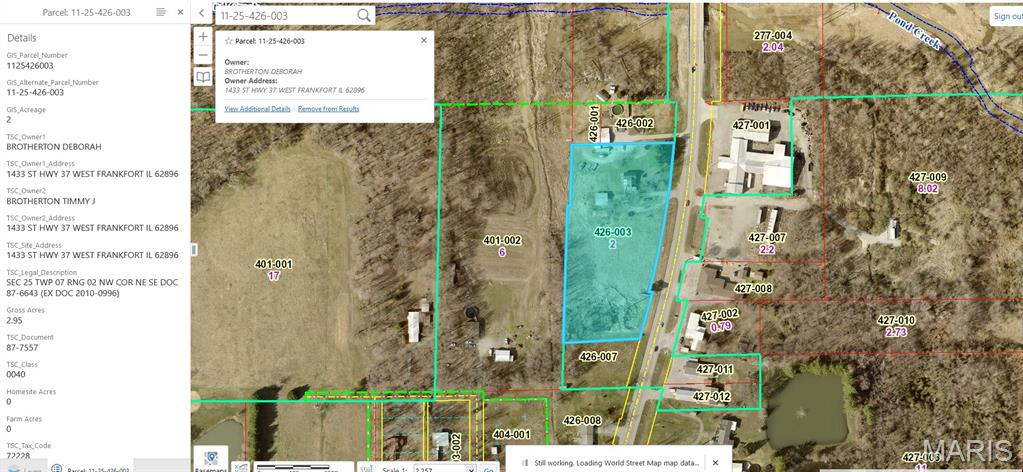Click Remove from Results link
Image resolution: width=1023 pixels, height=472 pixels.
coord(328,109)
